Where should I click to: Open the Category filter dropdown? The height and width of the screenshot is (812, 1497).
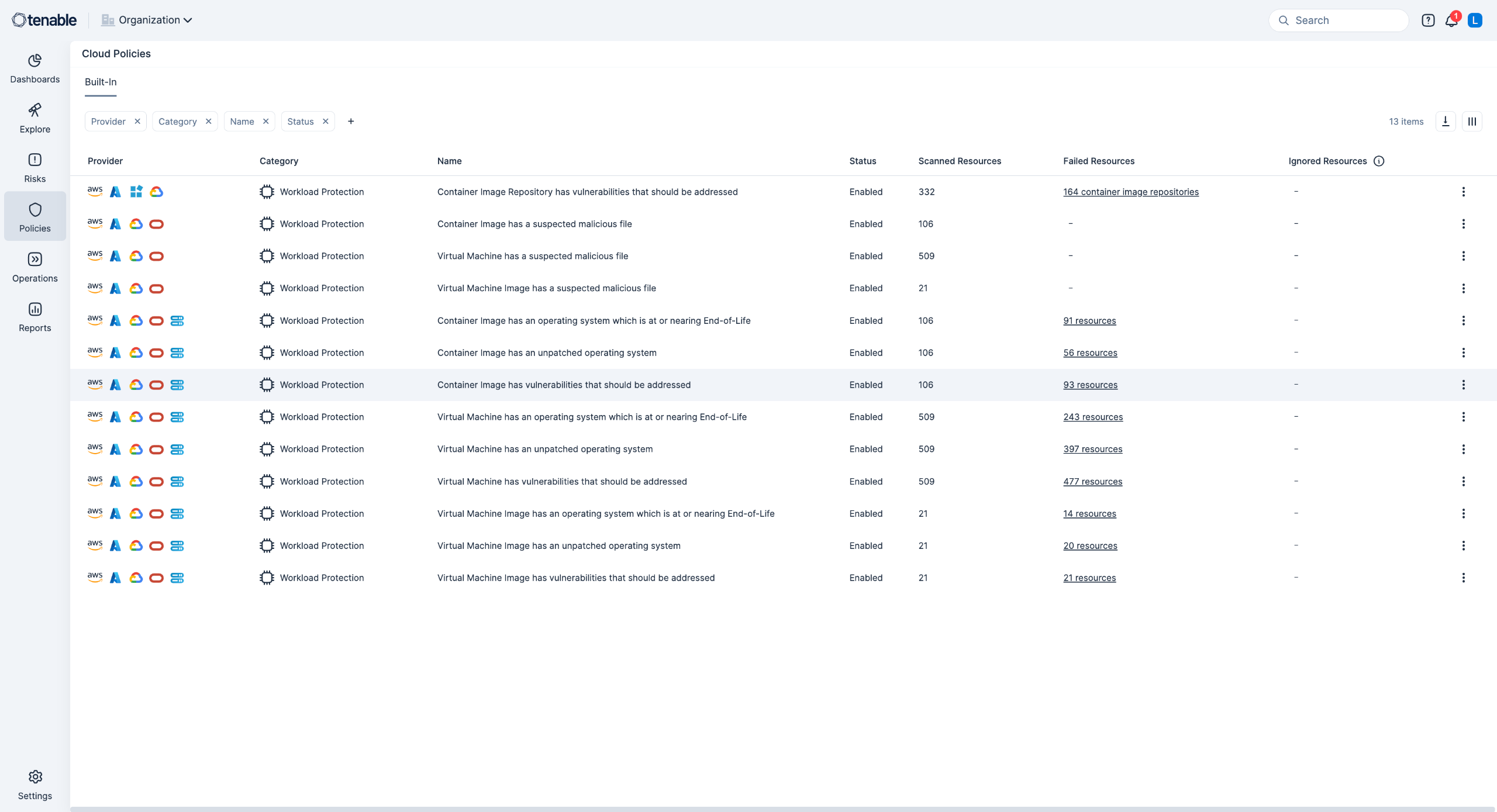(177, 121)
